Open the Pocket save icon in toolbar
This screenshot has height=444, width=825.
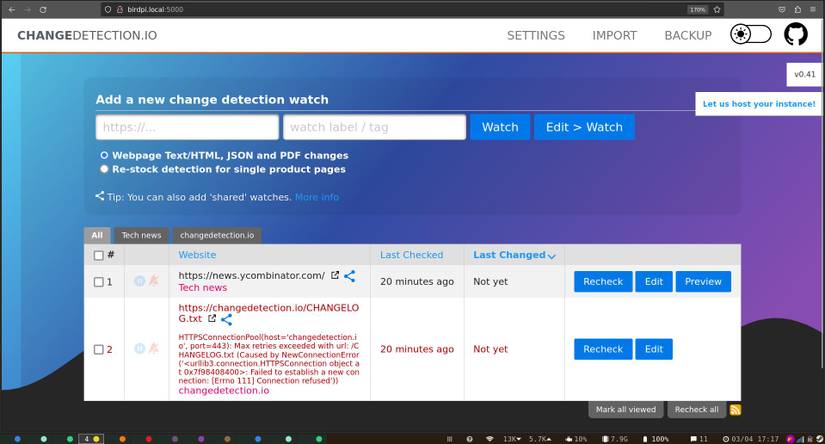[782, 9]
